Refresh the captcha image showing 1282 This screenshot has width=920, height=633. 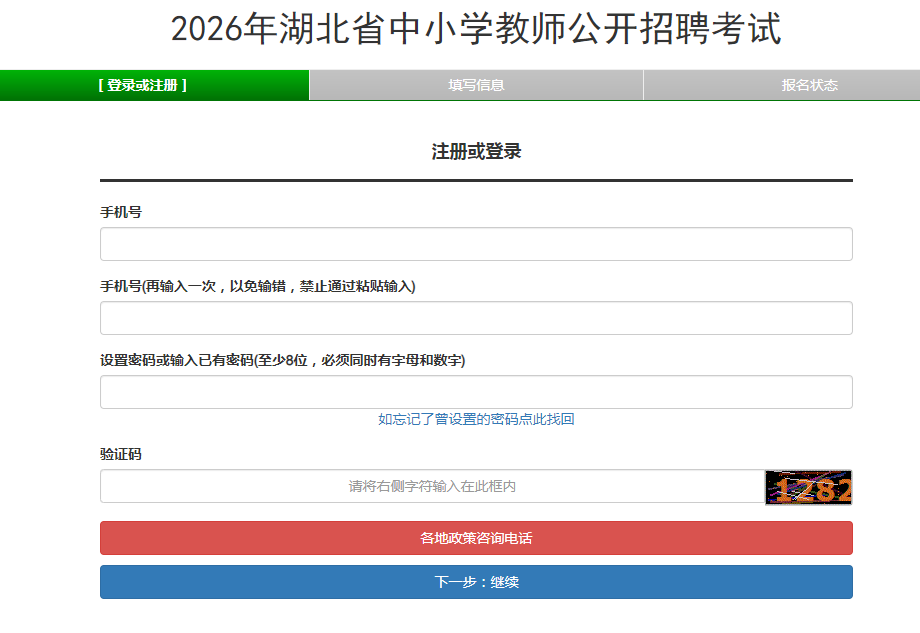[x=808, y=487]
